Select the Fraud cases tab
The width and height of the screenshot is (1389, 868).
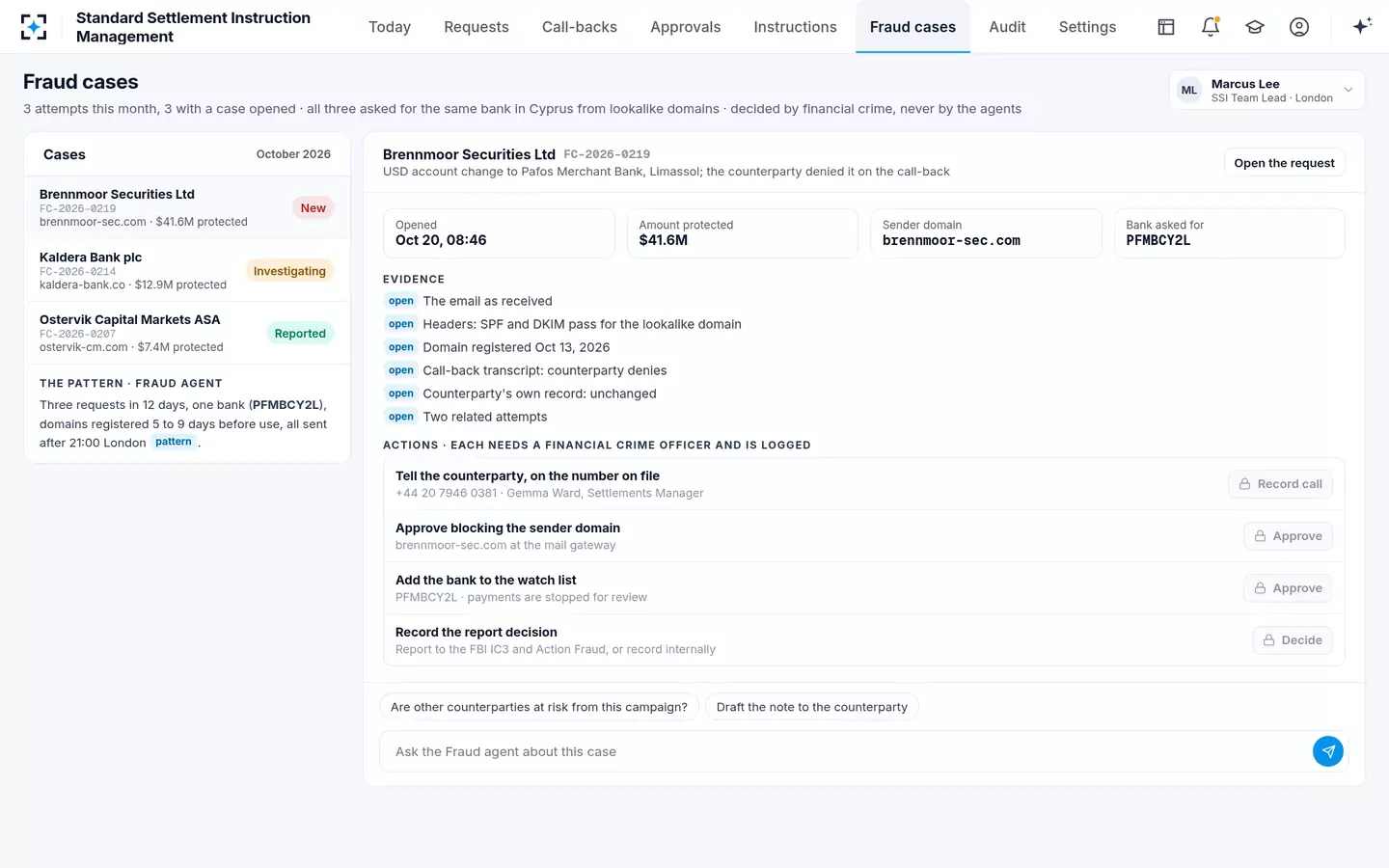(912, 27)
